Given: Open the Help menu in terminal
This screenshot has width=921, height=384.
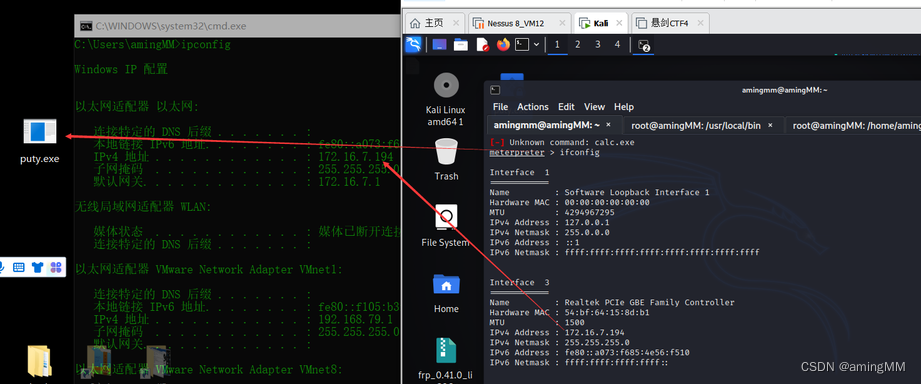Looking at the screenshot, I should point(624,107).
